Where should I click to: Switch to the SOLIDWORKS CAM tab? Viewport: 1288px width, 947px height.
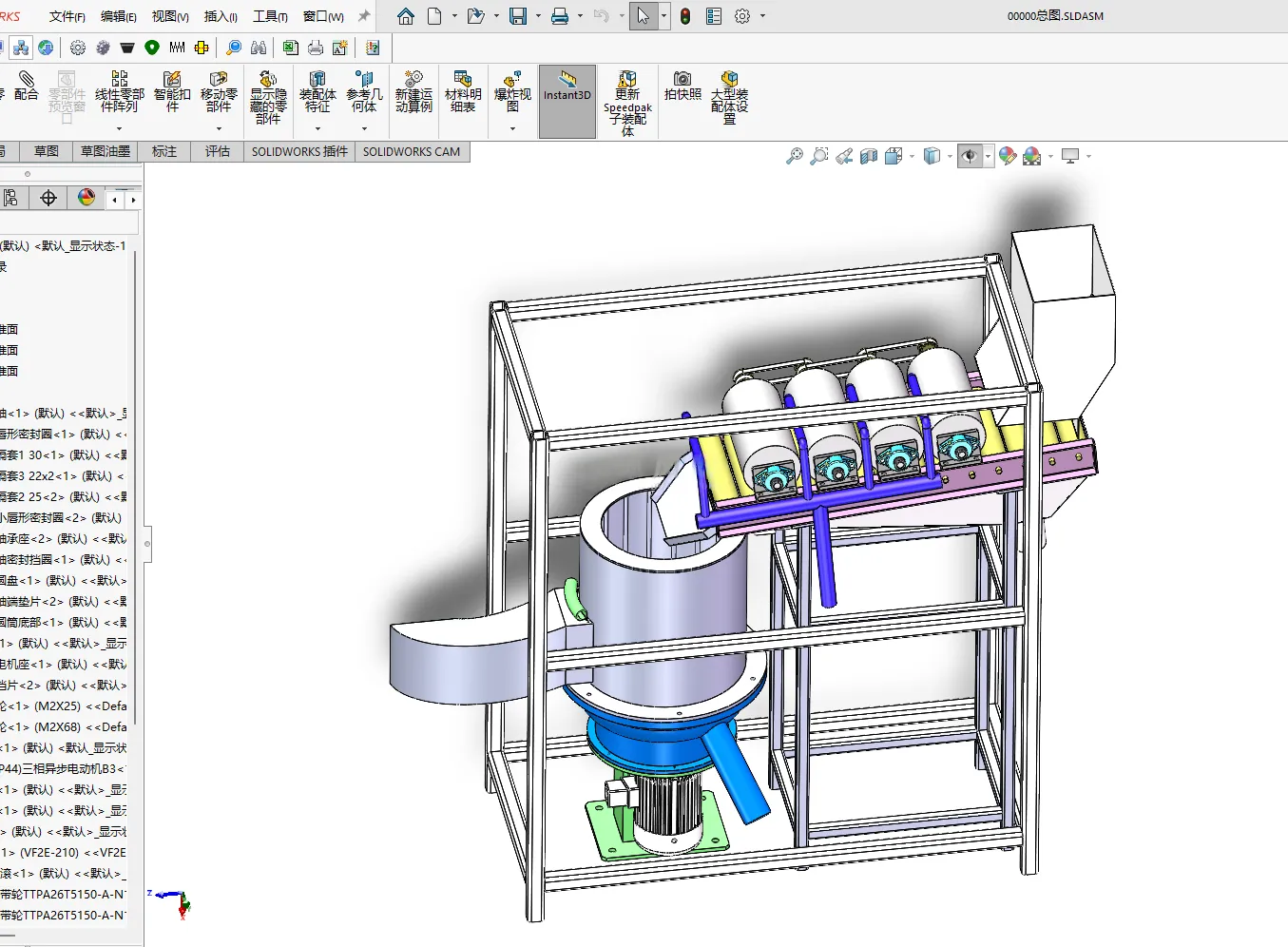pyautogui.click(x=412, y=151)
